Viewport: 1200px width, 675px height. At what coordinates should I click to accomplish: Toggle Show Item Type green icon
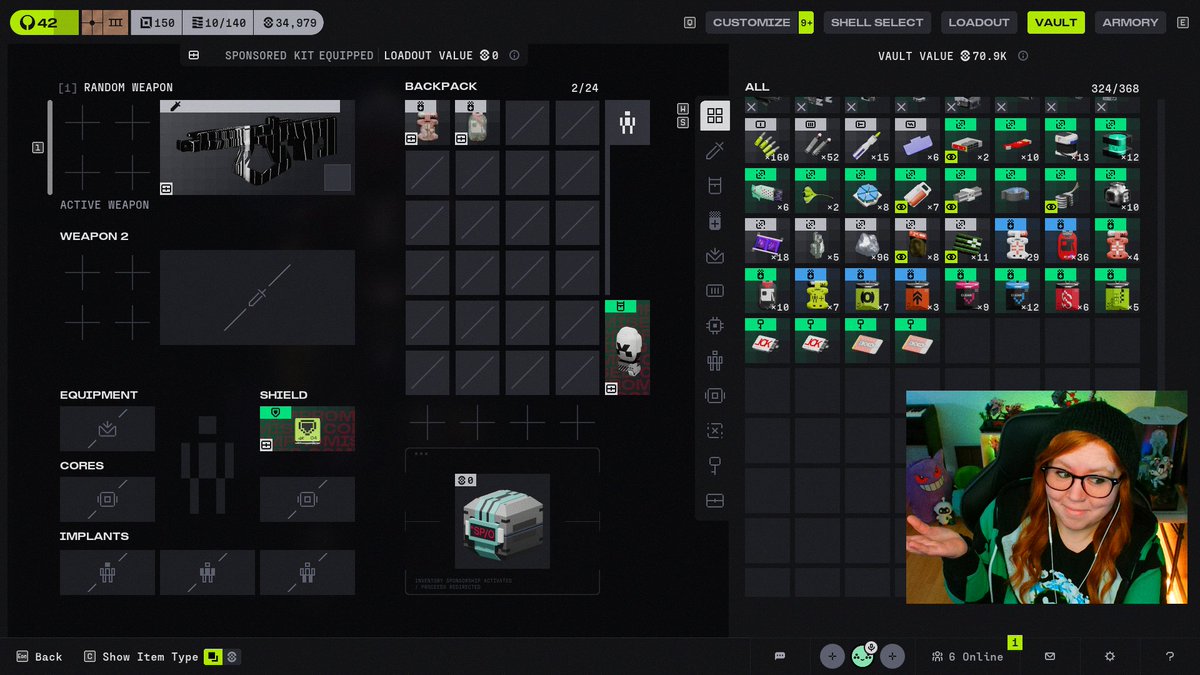(213, 657)
